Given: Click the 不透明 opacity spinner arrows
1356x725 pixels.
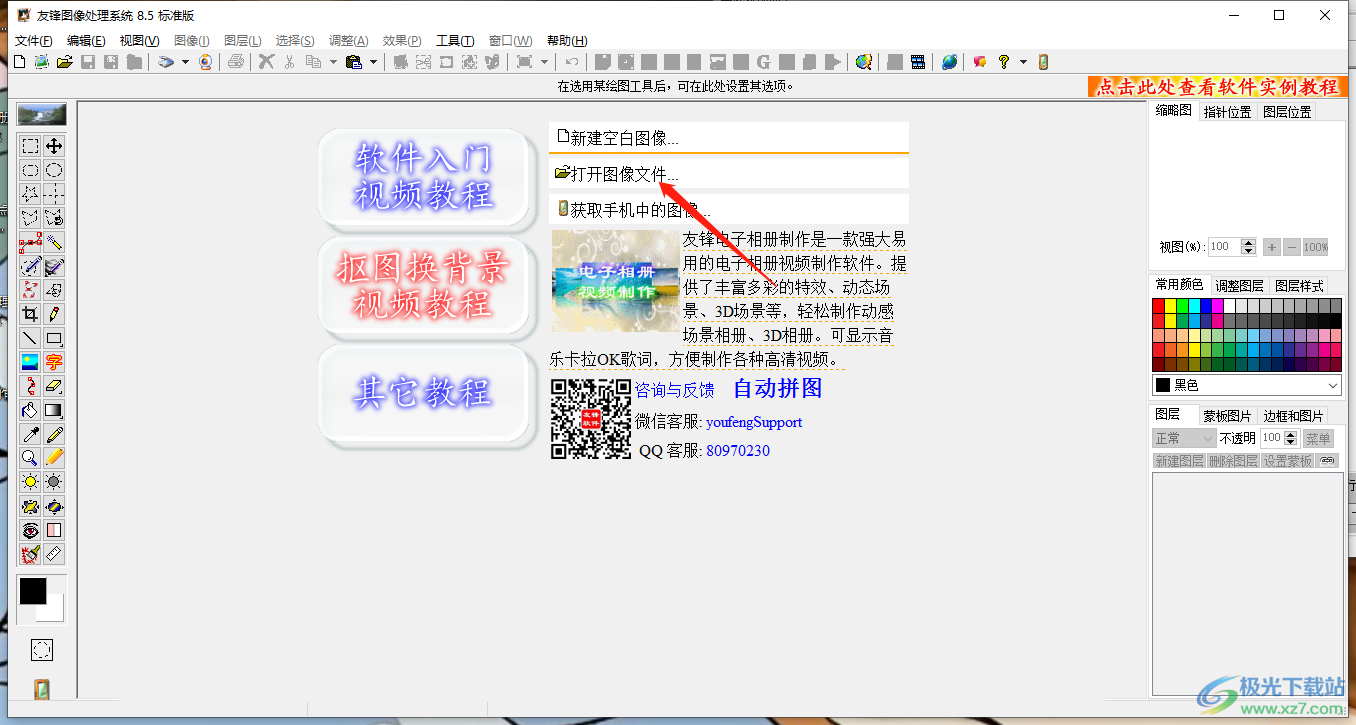Looking at the screenshot, I should click(x=1290, y=438).
